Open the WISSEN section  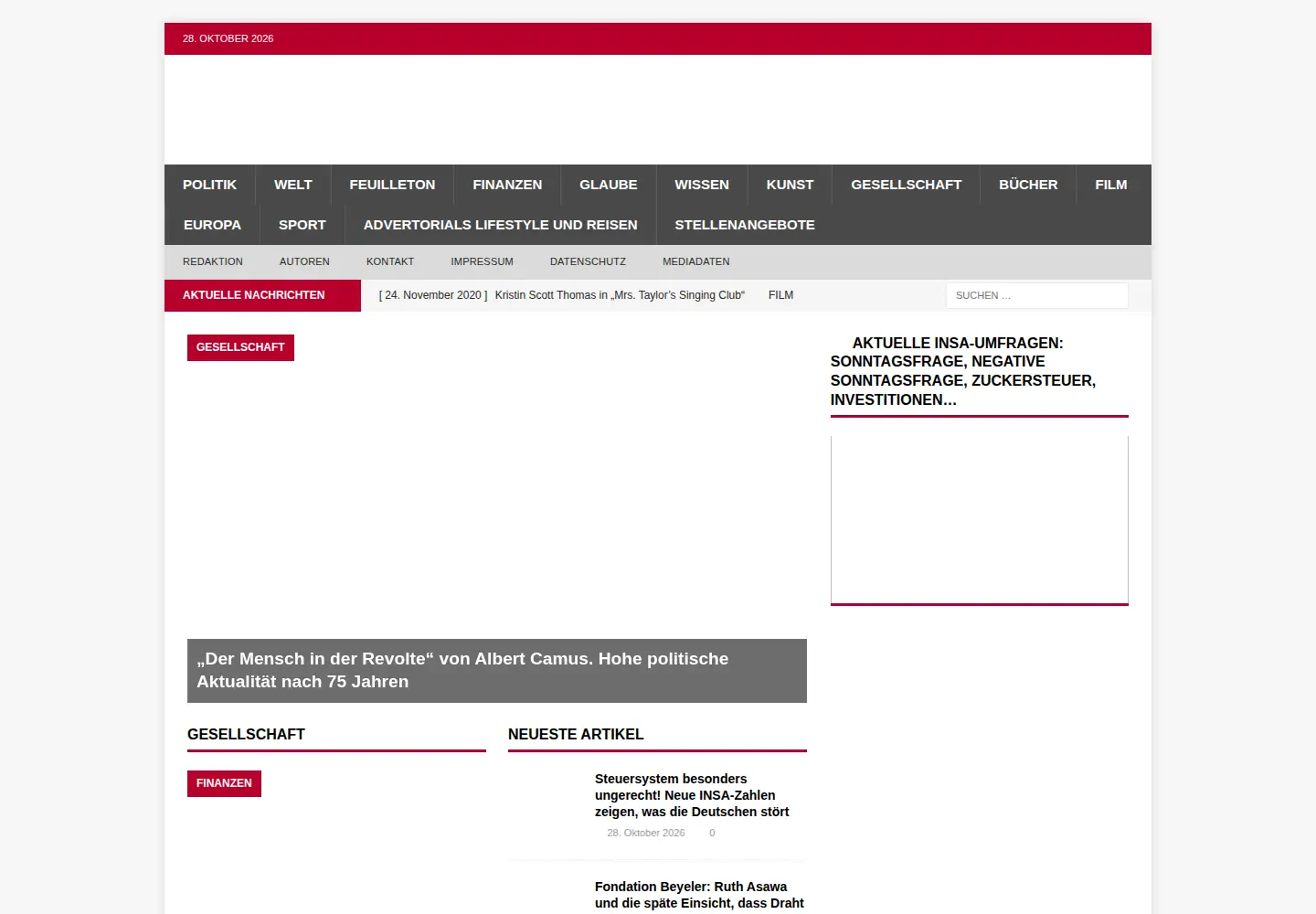[x=702, y=185]
